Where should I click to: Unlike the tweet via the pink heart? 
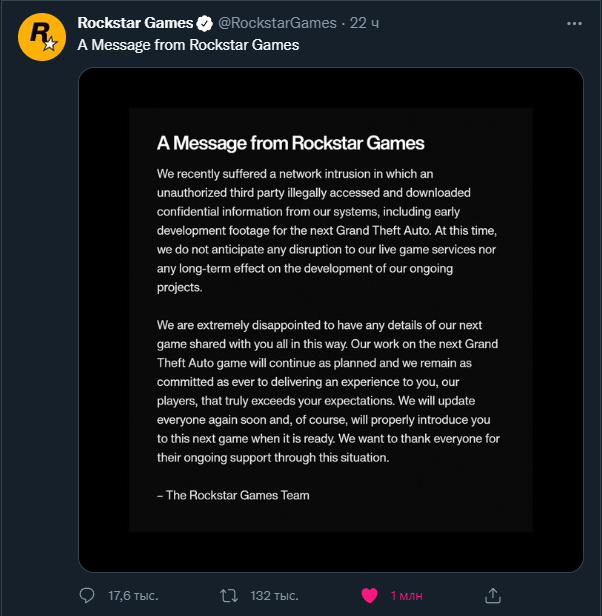coord(369,595)
